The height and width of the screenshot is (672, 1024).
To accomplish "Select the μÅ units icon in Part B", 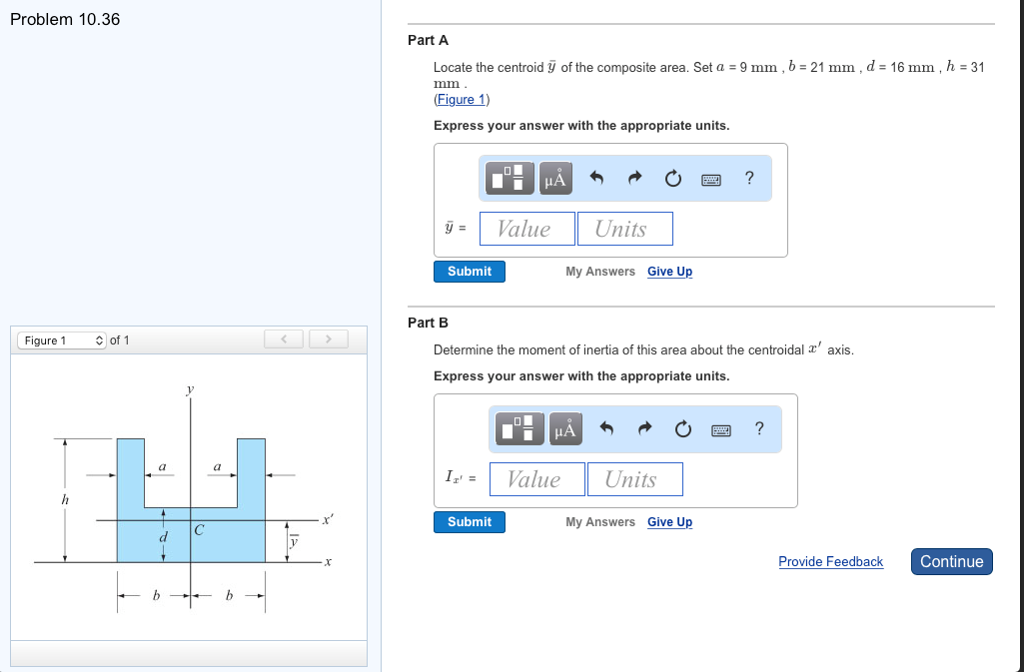I will [x=565, y=428].
